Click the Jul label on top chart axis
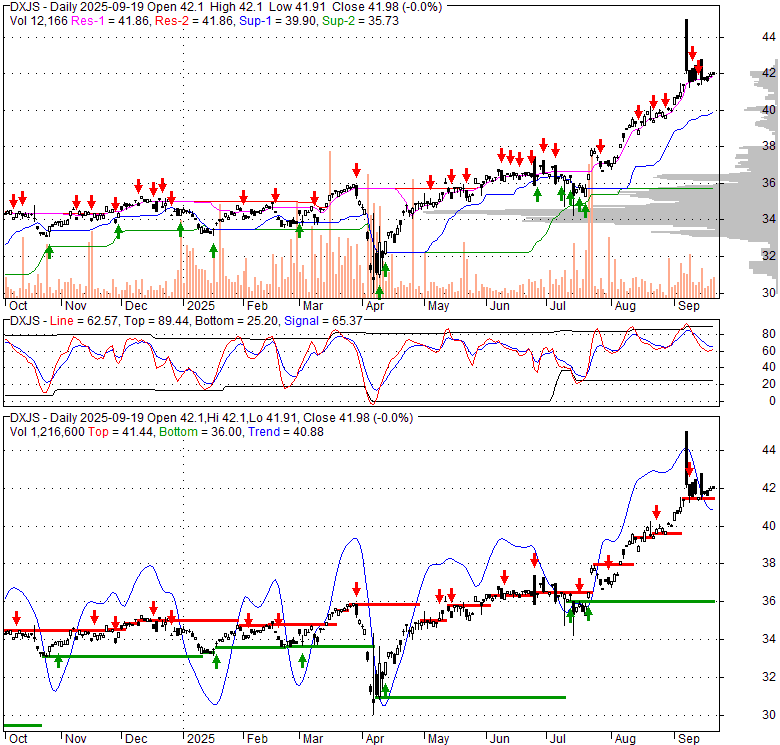The width and height of the screenshot is (780, 745). (x=558, y=306)
